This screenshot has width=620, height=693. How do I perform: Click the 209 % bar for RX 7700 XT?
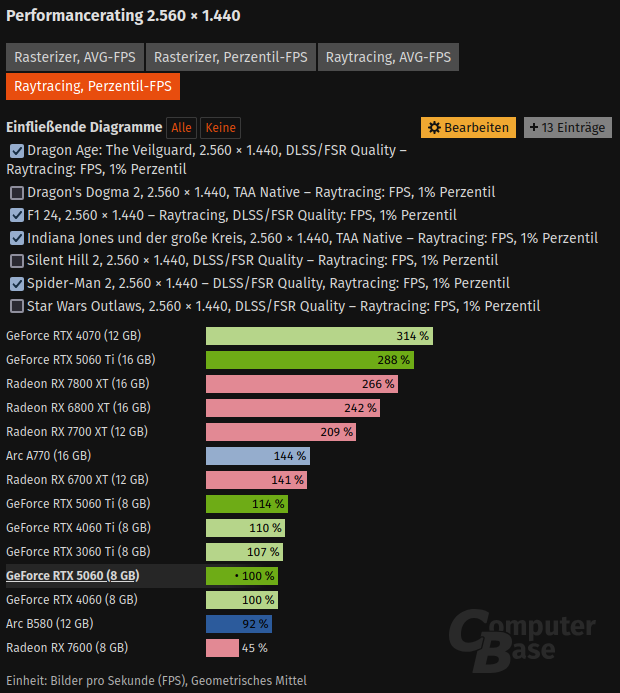click(x=281, y=432)
